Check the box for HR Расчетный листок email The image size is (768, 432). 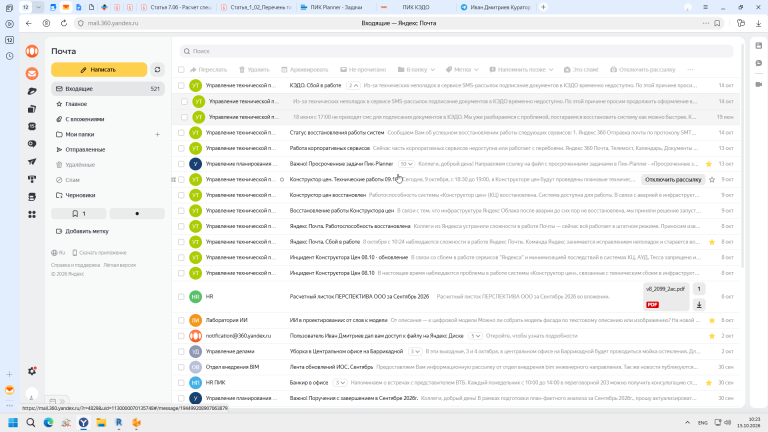point(181,296)
